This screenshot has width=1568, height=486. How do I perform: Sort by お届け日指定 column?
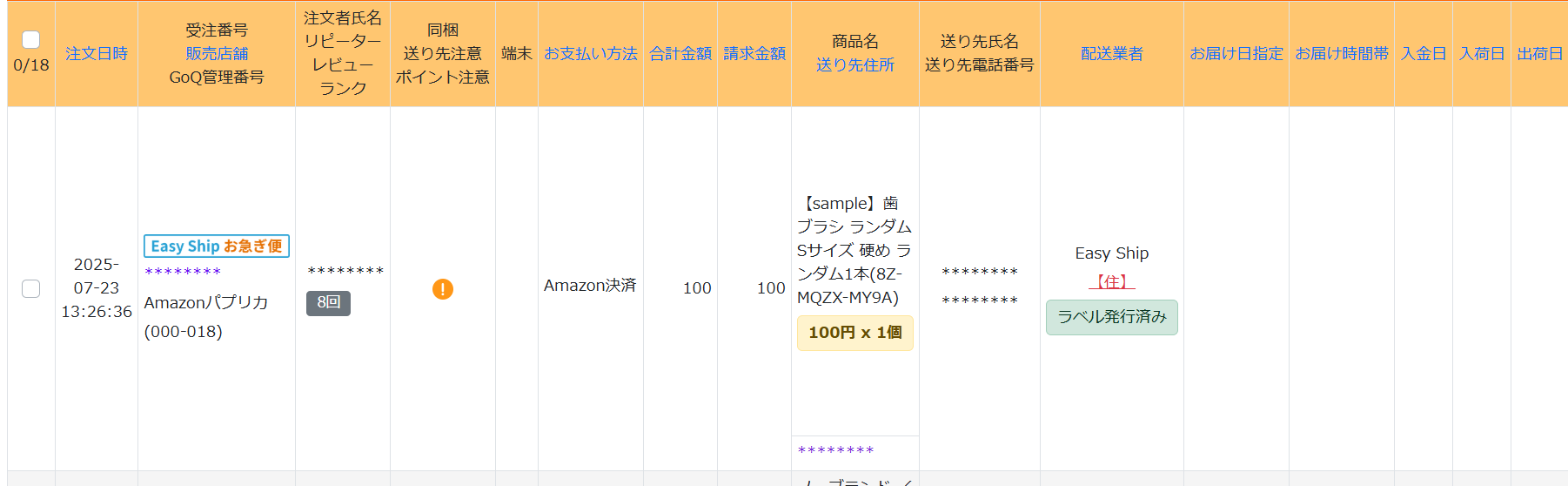click(1236, 54)
